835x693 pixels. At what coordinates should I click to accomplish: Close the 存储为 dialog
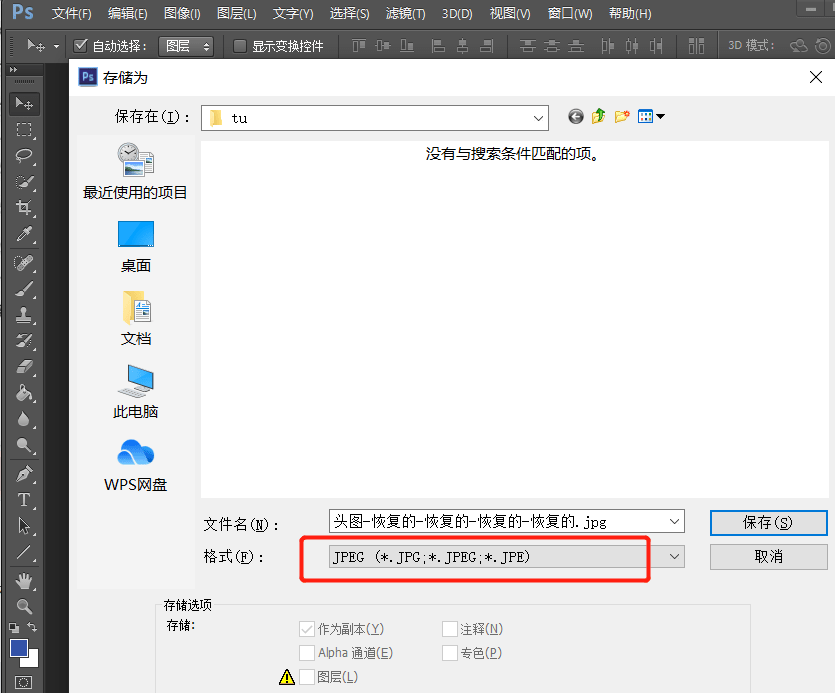[x=815, y=77]
